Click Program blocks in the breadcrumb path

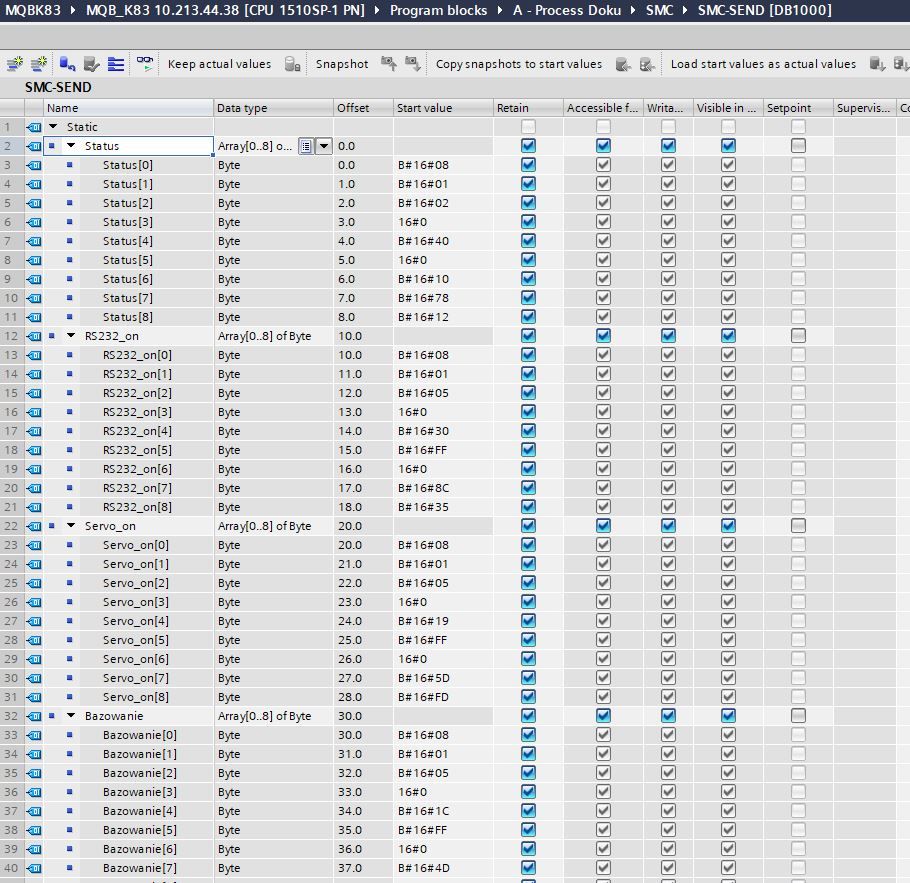pyautogui.click(x=438, y=10)
